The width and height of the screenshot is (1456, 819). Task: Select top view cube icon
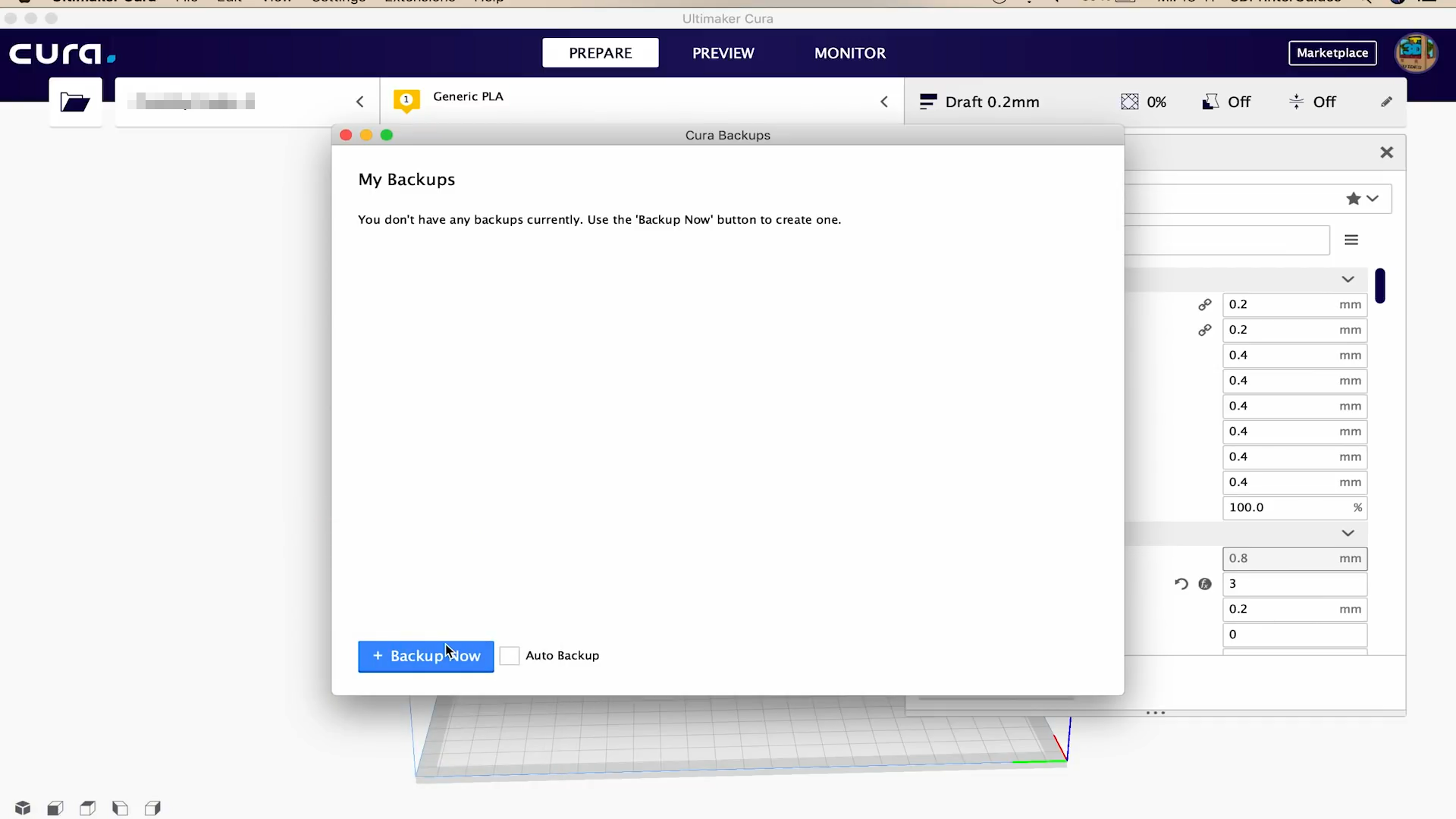click(88, 808)
